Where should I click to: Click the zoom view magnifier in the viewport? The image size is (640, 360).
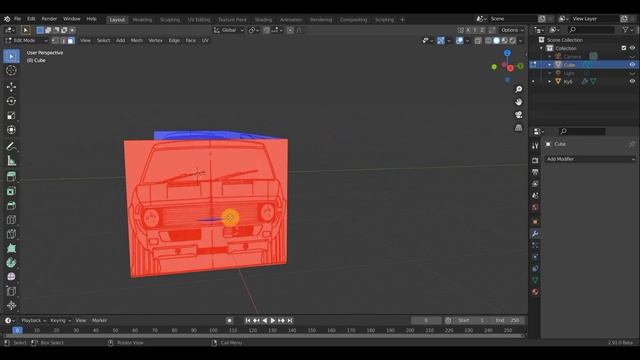pyautogui.click(x=518, y=89)
